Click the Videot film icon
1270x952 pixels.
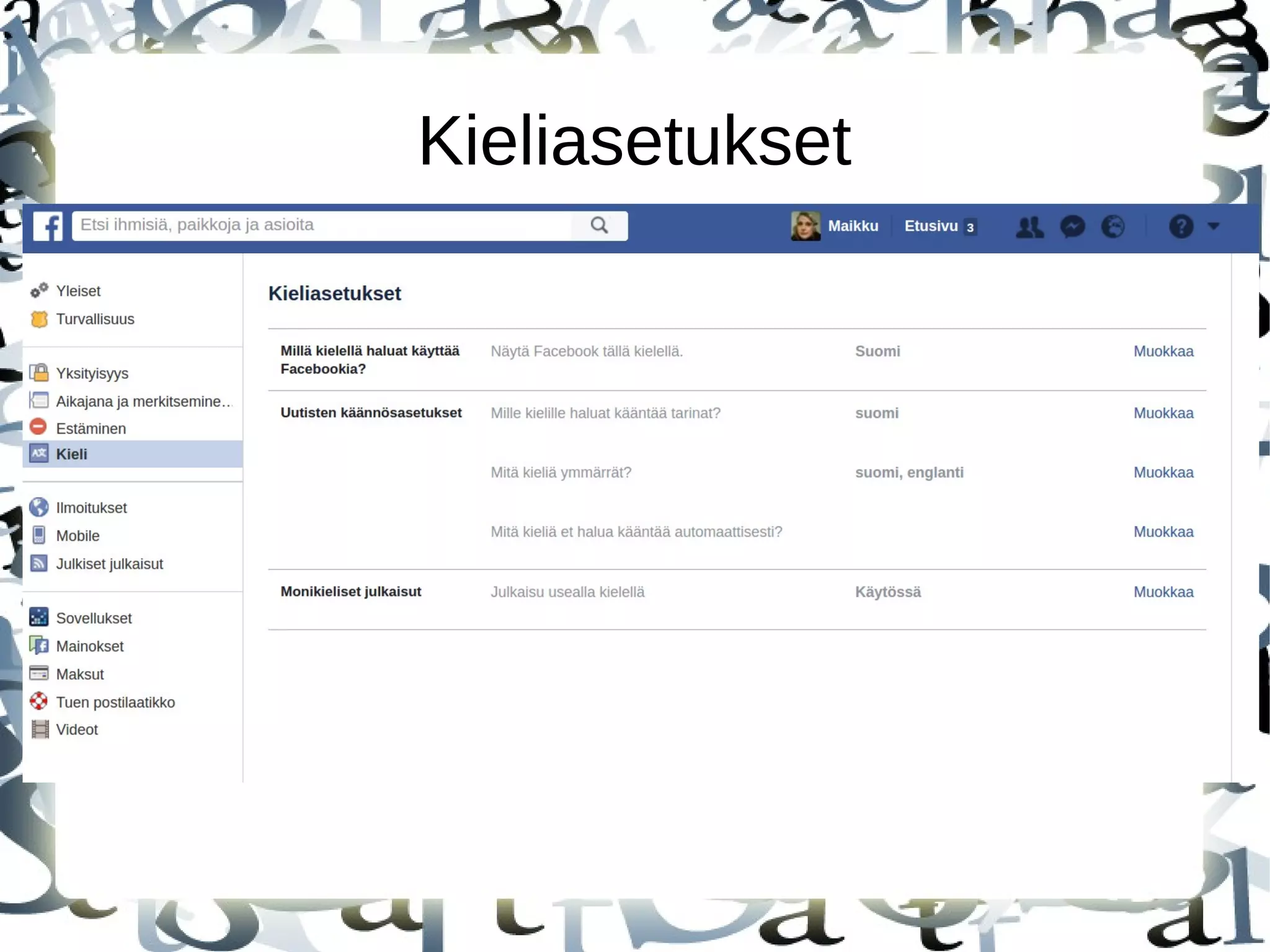pyautogui.click(x=40, y=729)
